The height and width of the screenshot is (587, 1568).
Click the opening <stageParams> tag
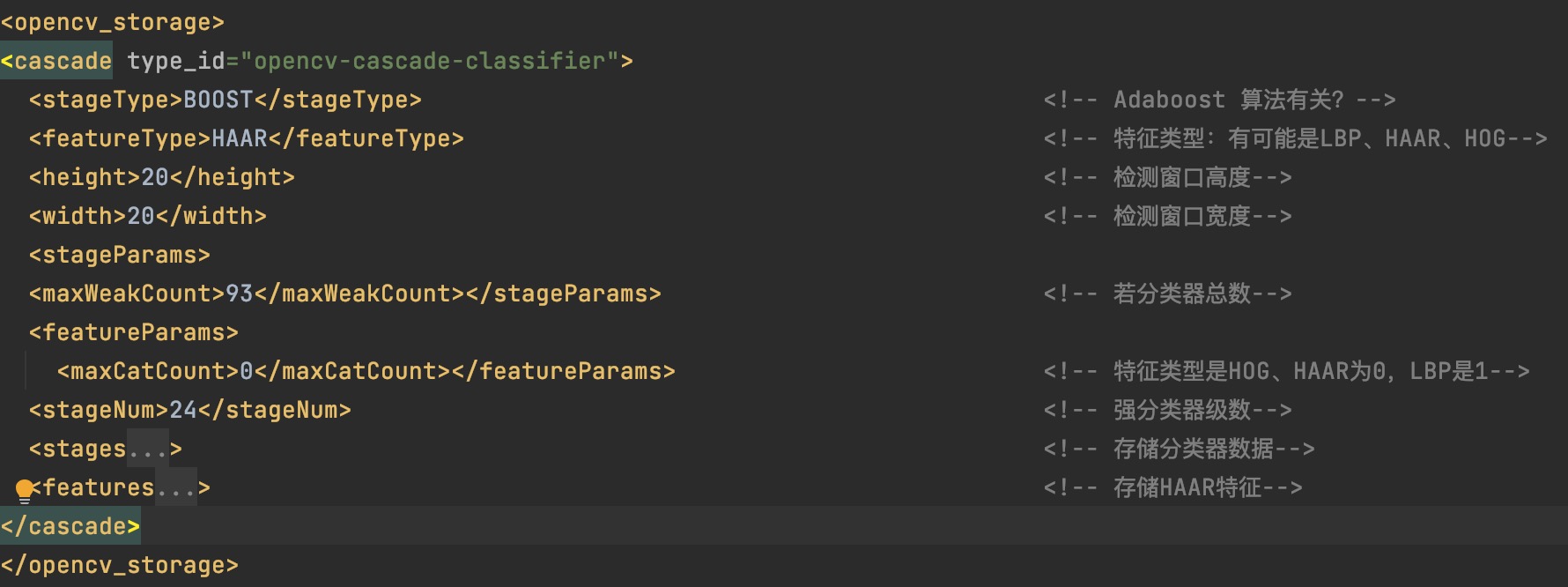120,256
